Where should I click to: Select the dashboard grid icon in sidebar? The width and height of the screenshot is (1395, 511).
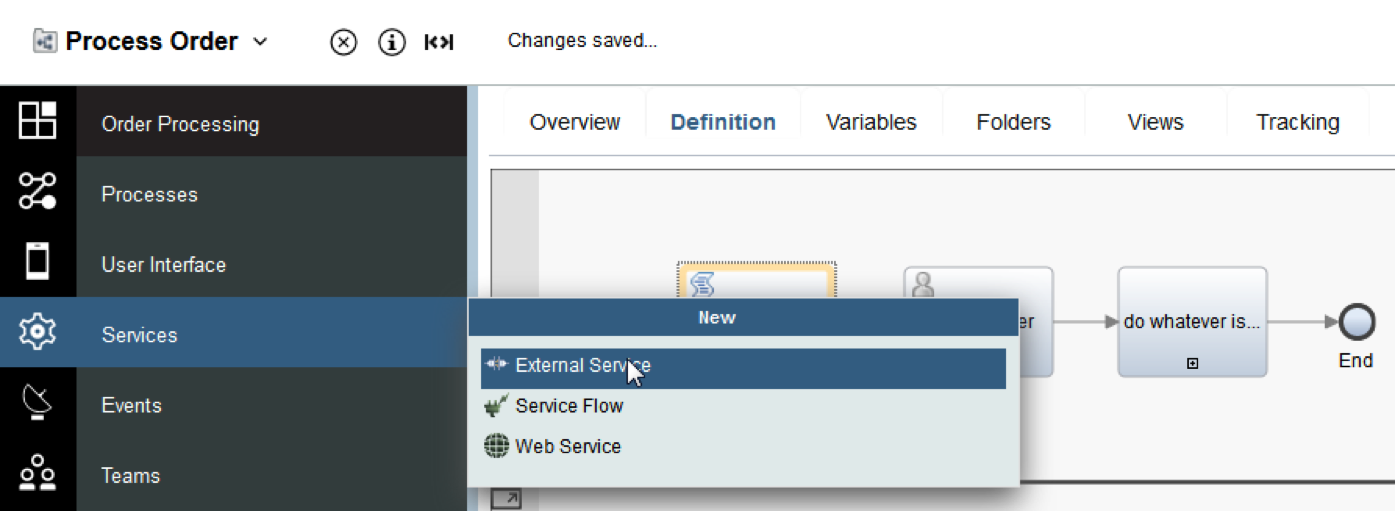pos(38,121)
